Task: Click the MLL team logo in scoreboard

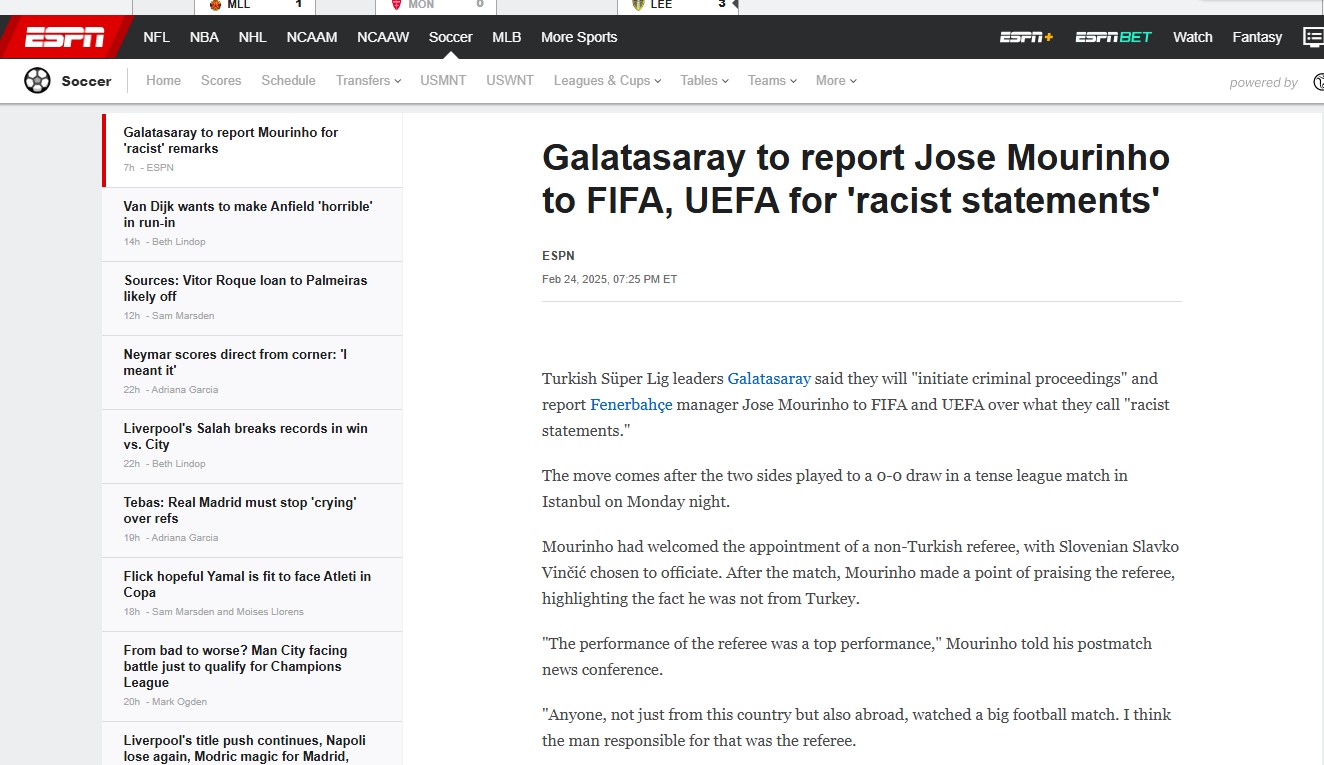Action: [x=215, y=5]
